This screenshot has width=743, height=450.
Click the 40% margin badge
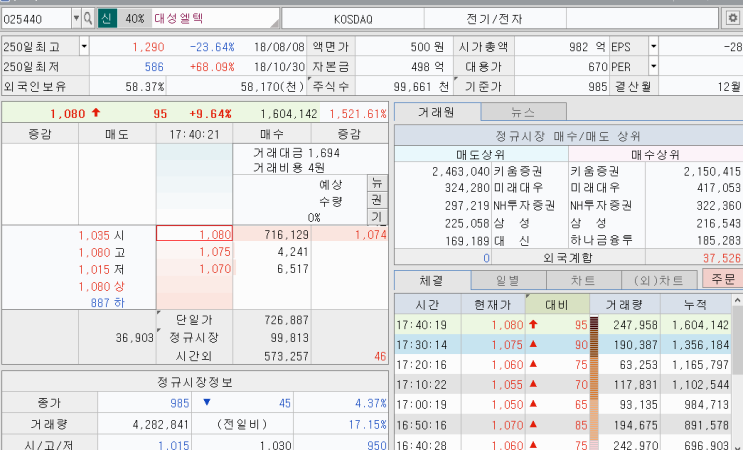click(135, 19)
